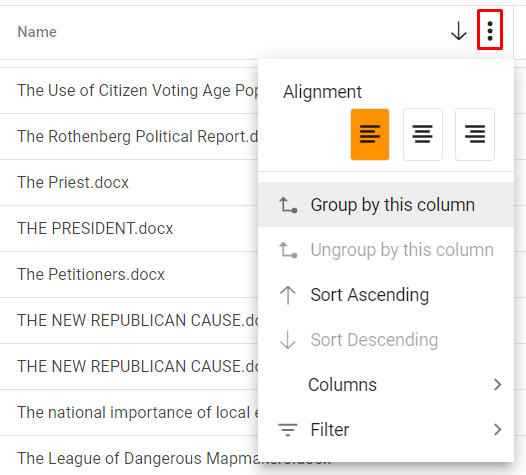Open the Filter submenu
The height and width of the screenshot is (475, 526).
[386, 430]
